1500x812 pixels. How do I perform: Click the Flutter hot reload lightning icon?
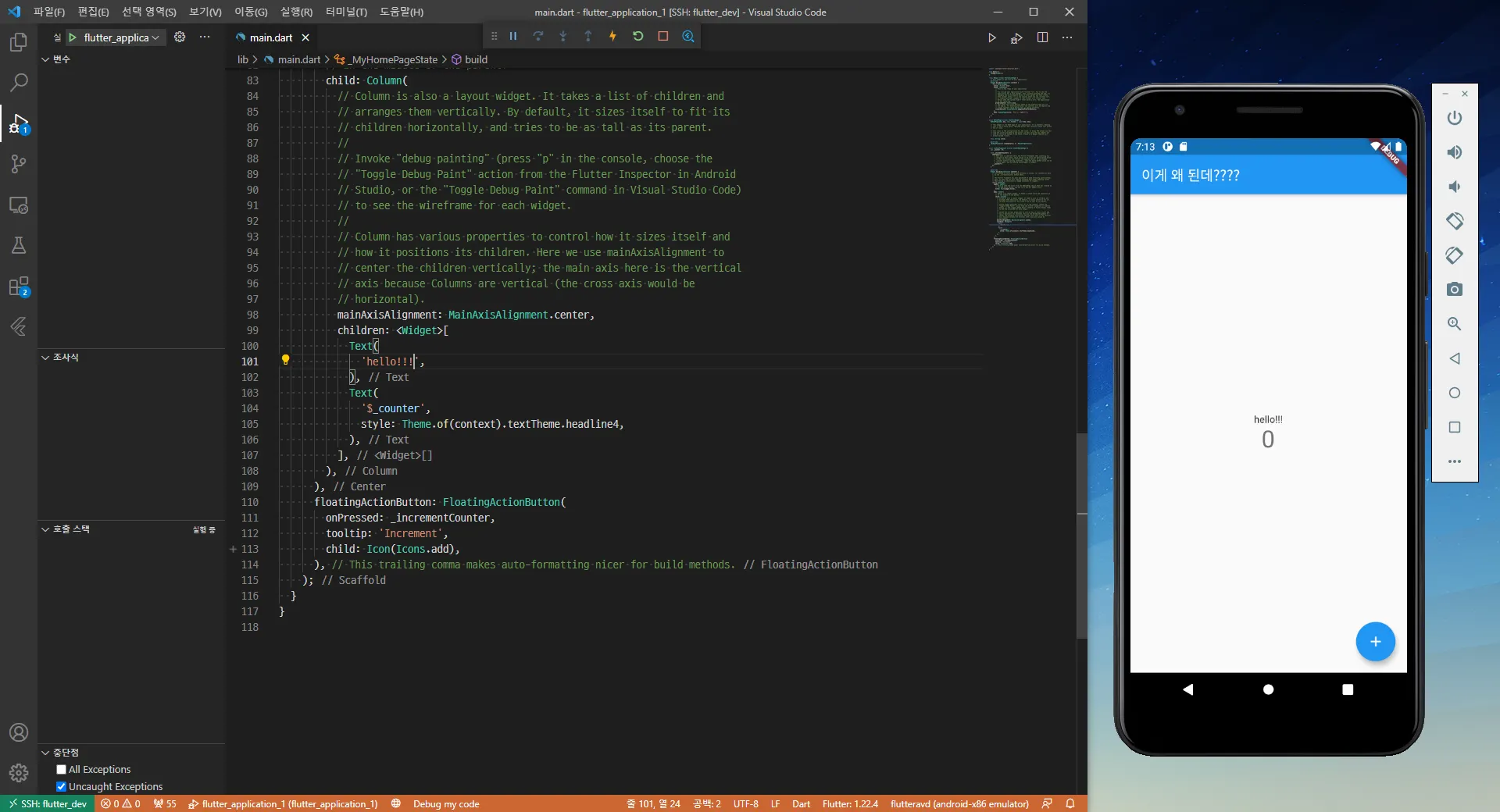612,36
